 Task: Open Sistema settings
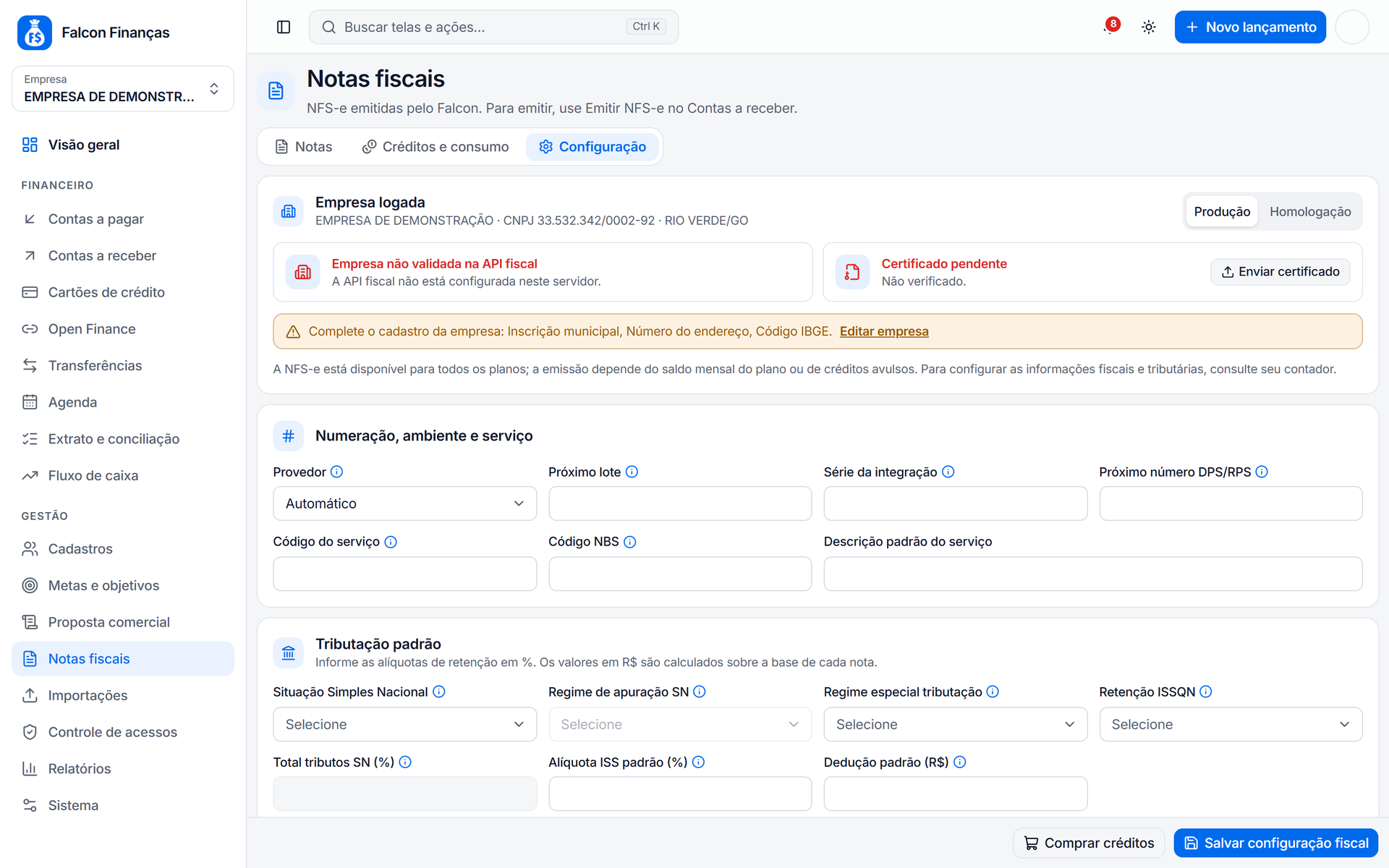click(123, 805)
